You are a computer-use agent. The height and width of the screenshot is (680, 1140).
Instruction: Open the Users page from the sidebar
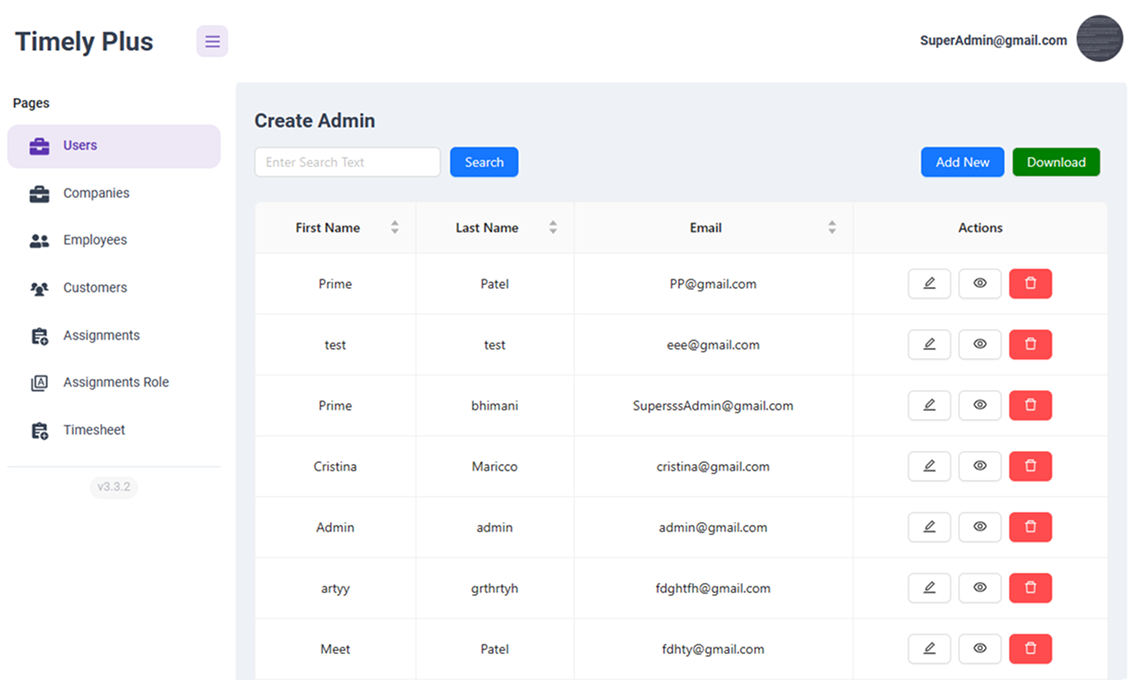(79, 145)
